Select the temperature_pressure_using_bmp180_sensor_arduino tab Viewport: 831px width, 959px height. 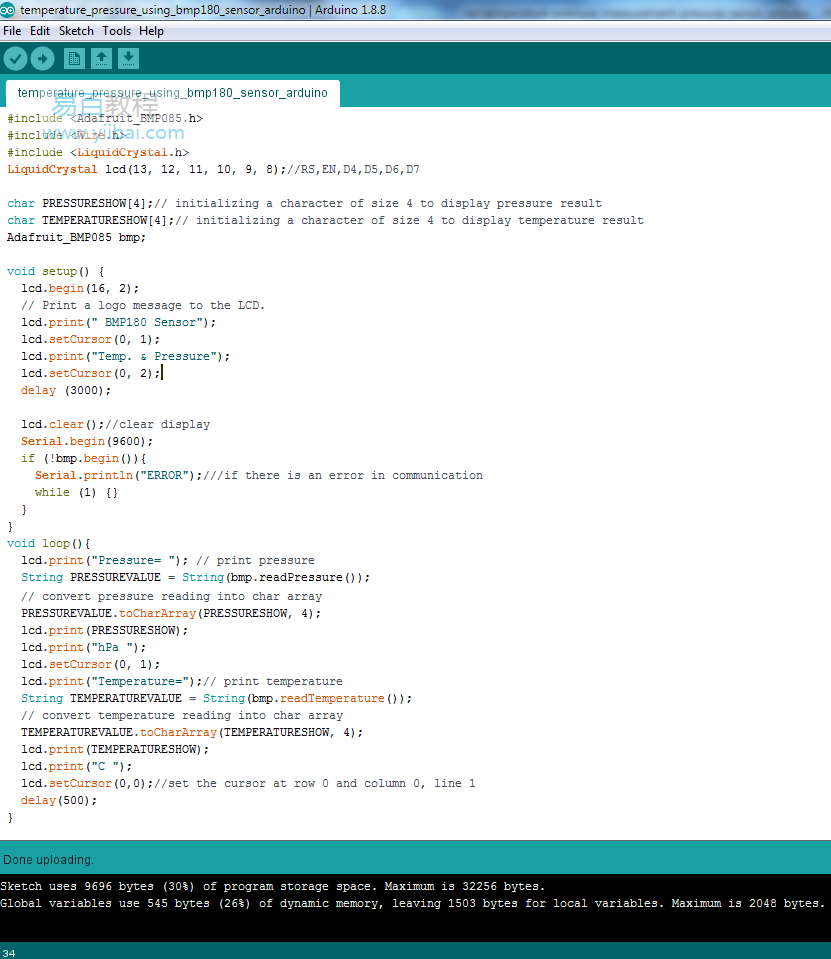(x=172, y=93)
